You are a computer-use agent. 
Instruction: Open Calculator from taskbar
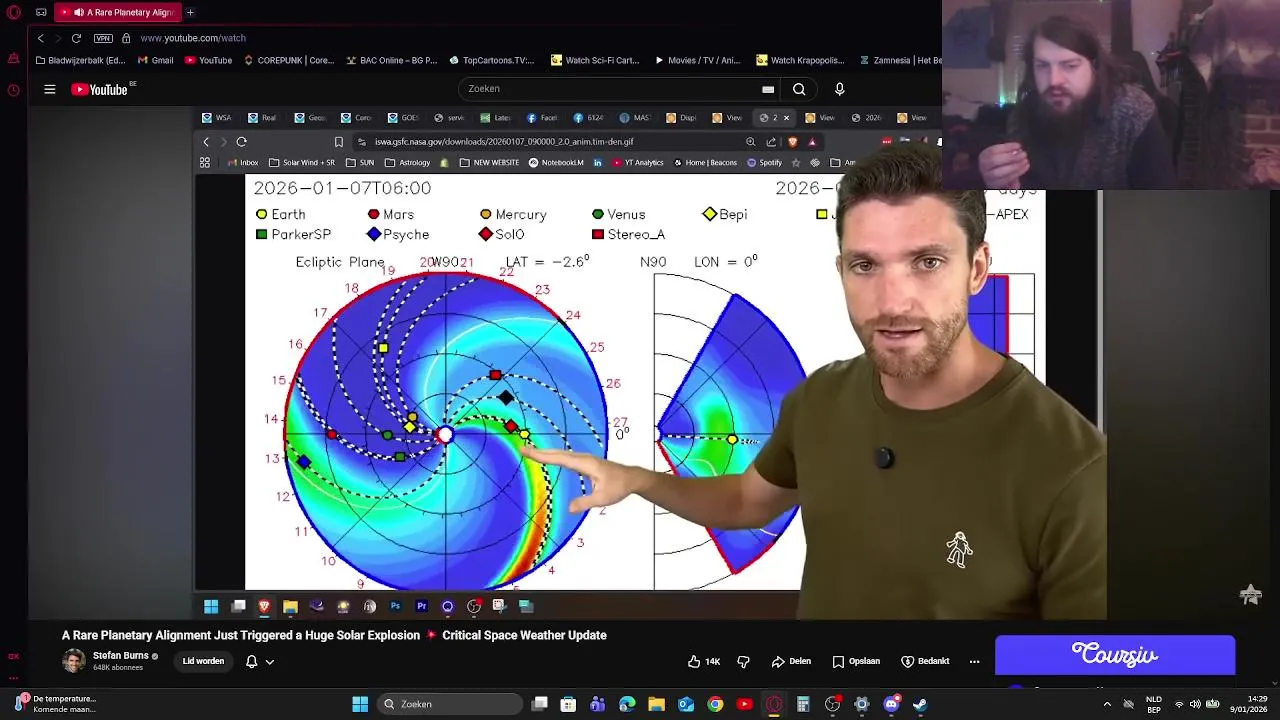click(803, 704)
